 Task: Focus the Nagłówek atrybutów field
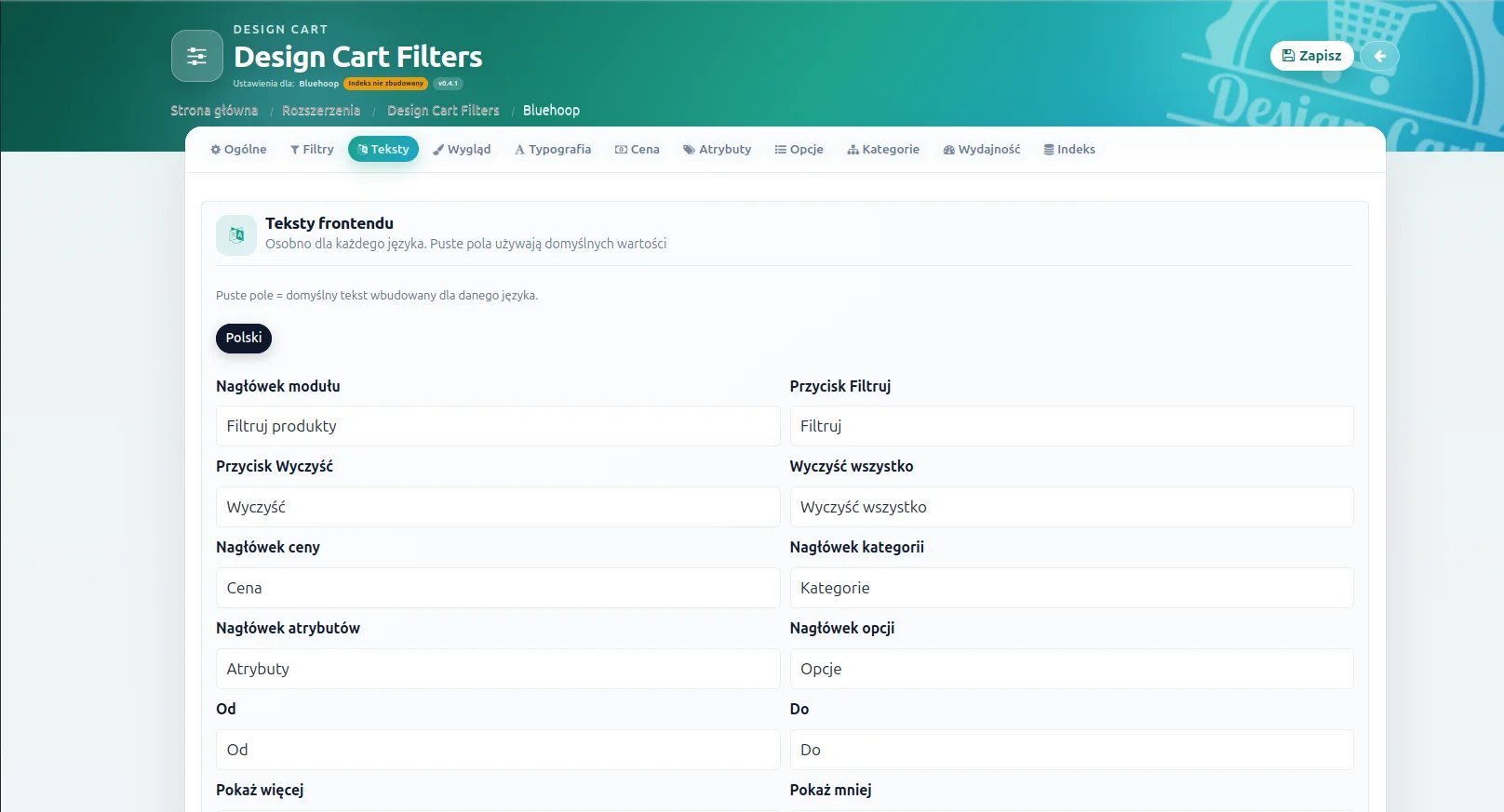pyautogui.click(x=498, y=669)
